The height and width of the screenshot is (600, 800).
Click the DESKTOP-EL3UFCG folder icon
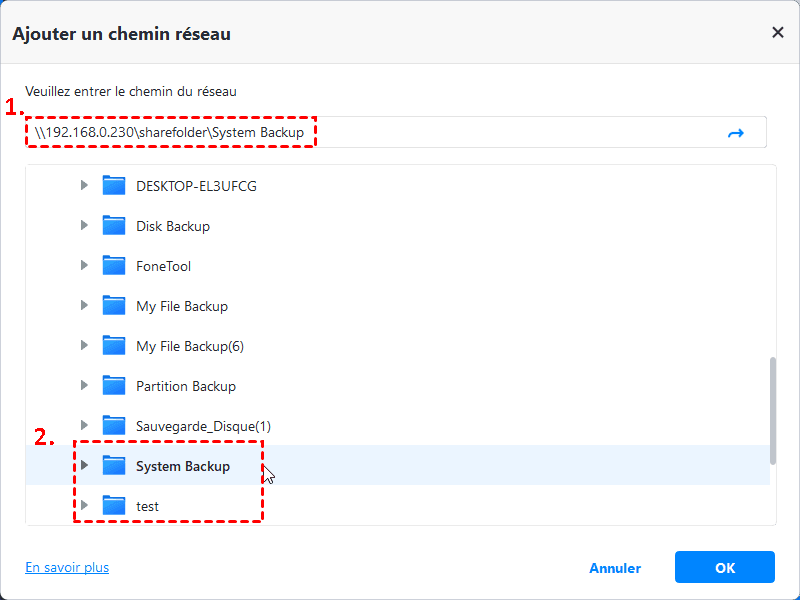[x=114, y=186]
